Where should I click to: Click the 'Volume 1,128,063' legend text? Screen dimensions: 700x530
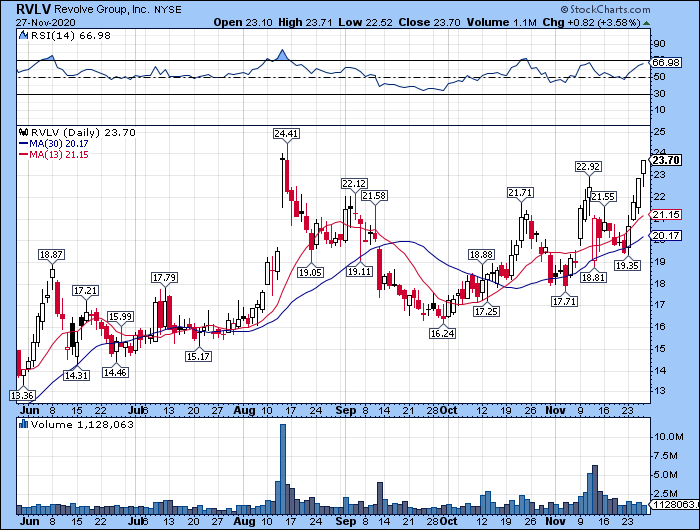(82, 424)
